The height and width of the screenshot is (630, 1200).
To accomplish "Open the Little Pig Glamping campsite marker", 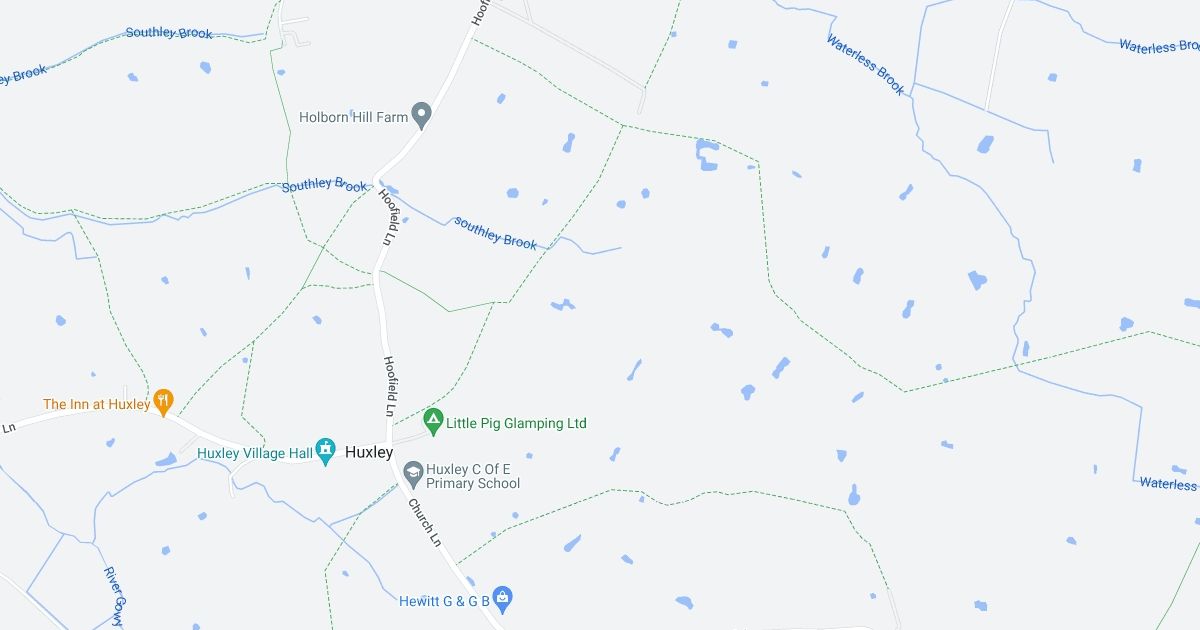I will [x=433, y=422].
